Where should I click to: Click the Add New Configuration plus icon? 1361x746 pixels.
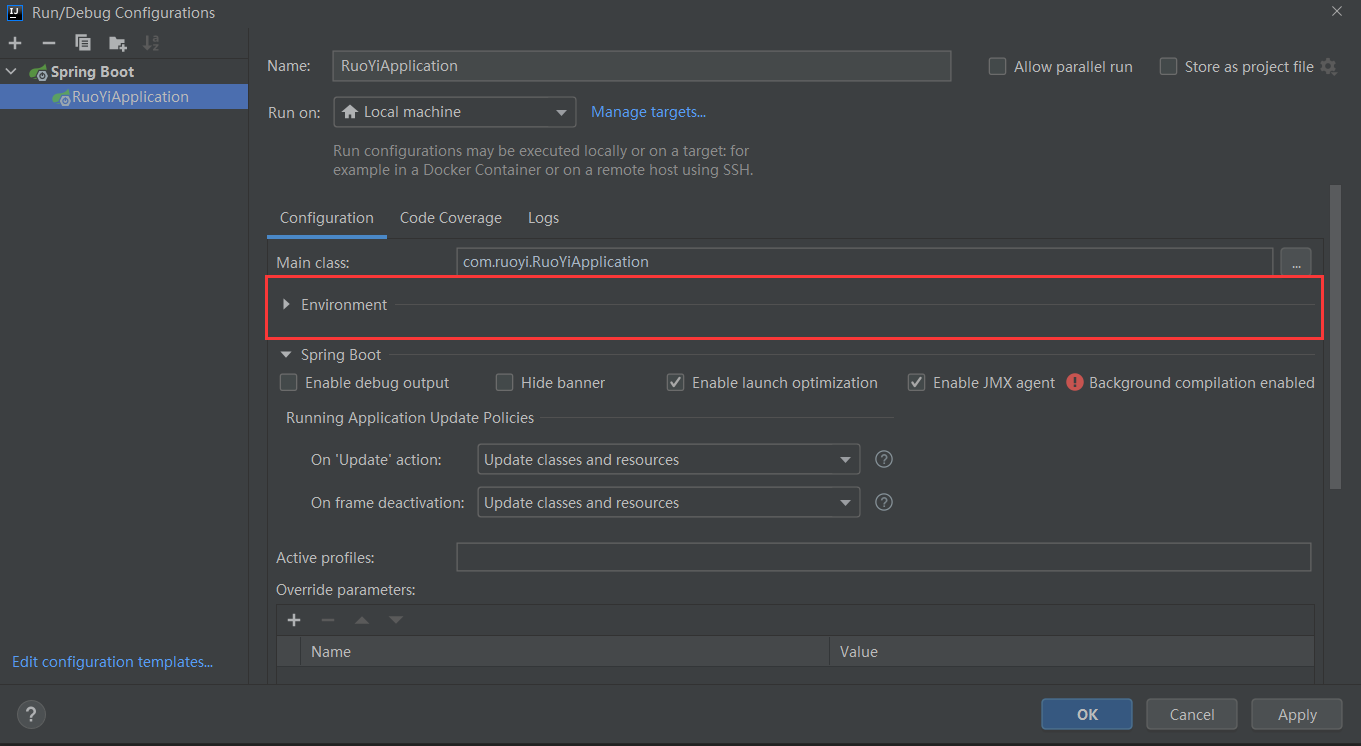coord(15,43)
